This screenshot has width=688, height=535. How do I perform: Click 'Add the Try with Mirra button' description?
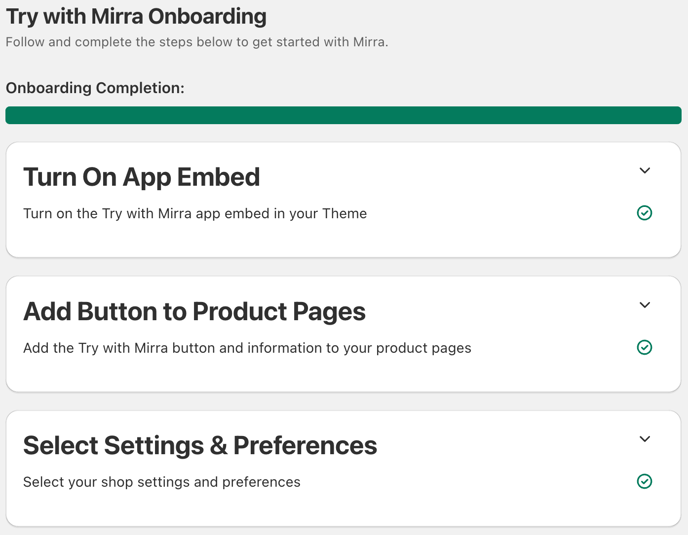tap(247, 348)
